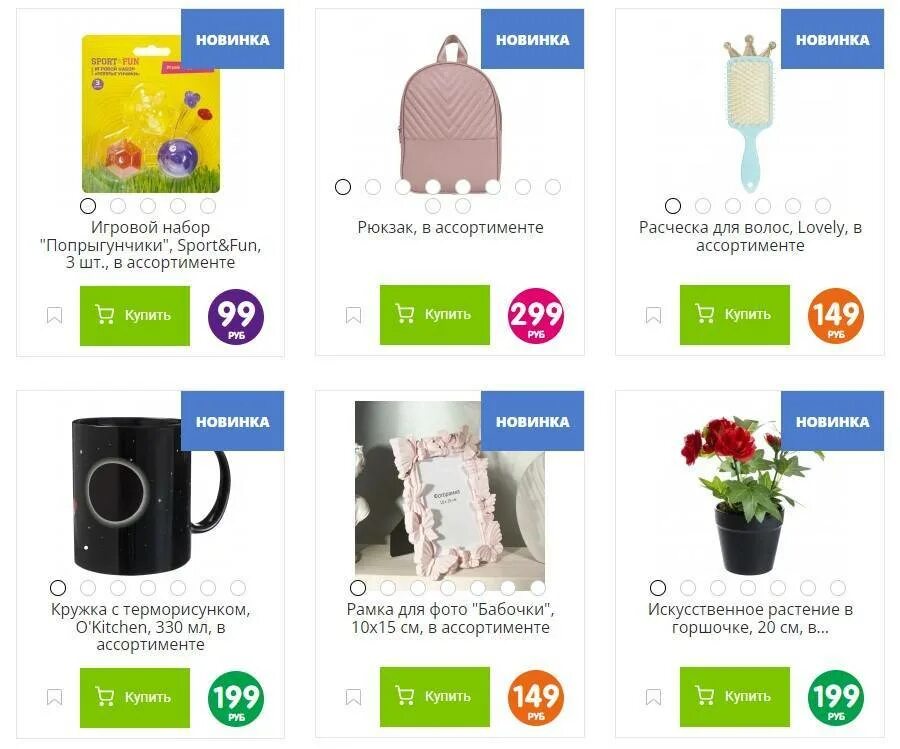This screenshot has height=749, width=900.
Task: Buy the artificial plant in pot
Action: (x=735, y=696)
